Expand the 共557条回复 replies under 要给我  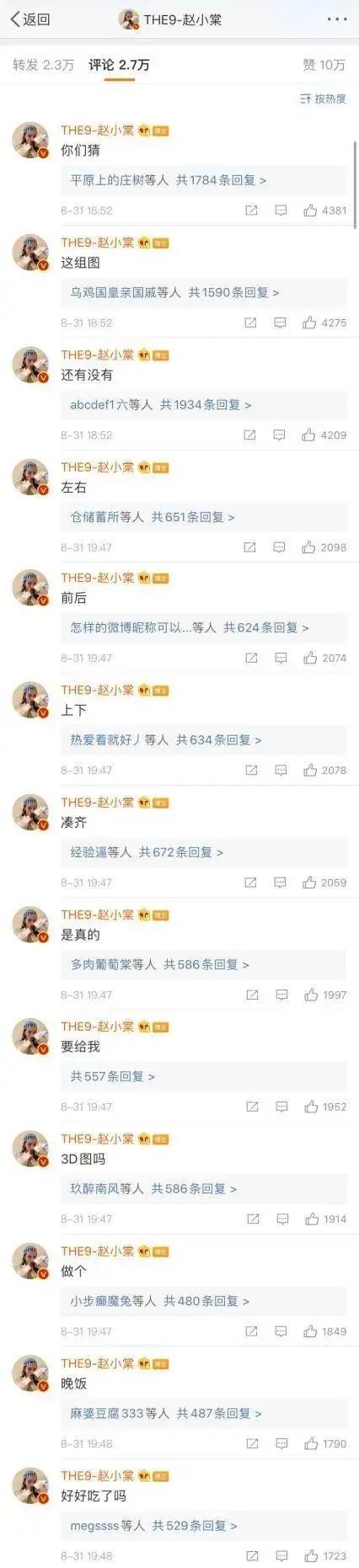coord(112,1076)
